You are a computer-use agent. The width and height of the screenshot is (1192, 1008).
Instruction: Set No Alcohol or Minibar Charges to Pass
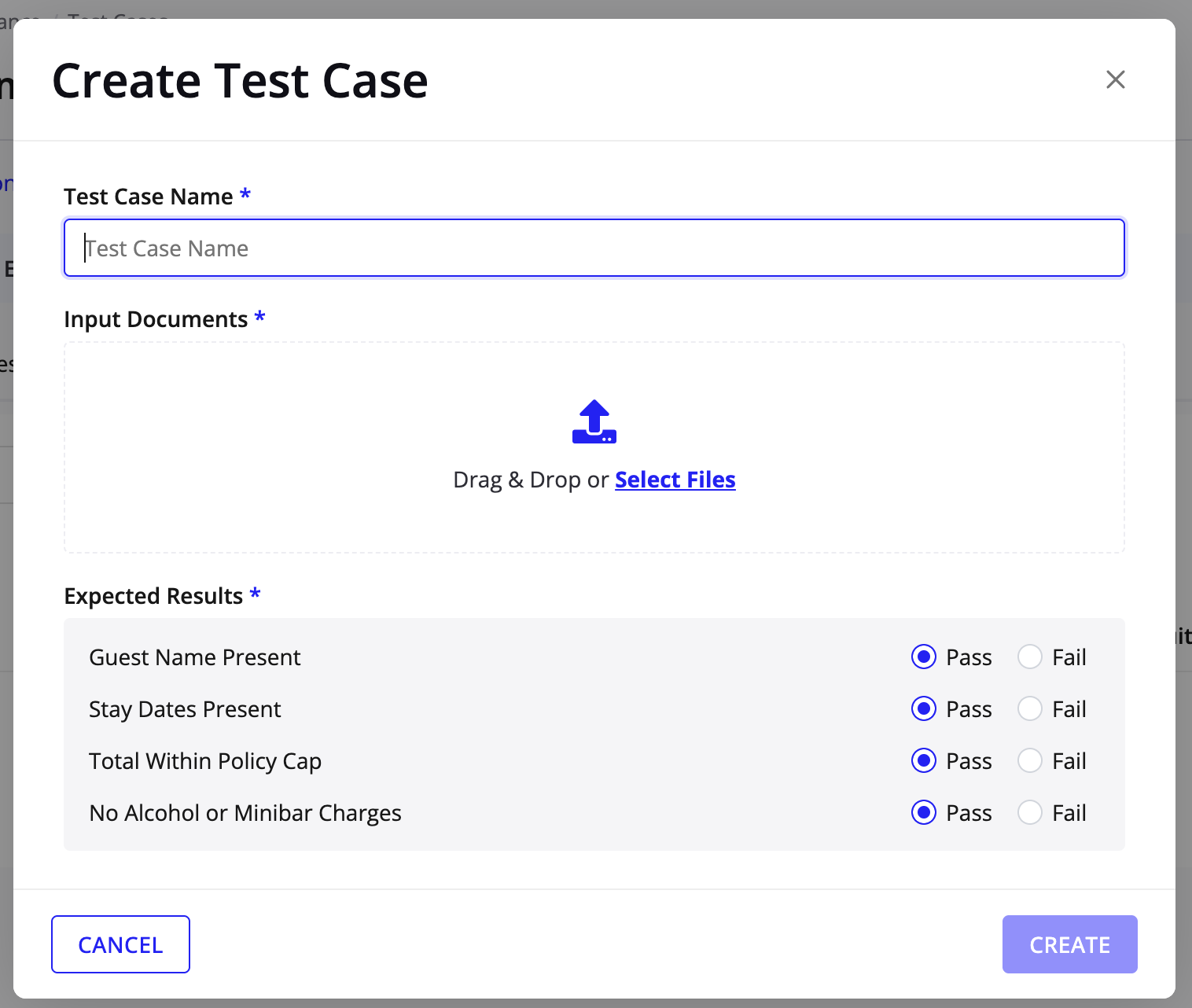924,812
